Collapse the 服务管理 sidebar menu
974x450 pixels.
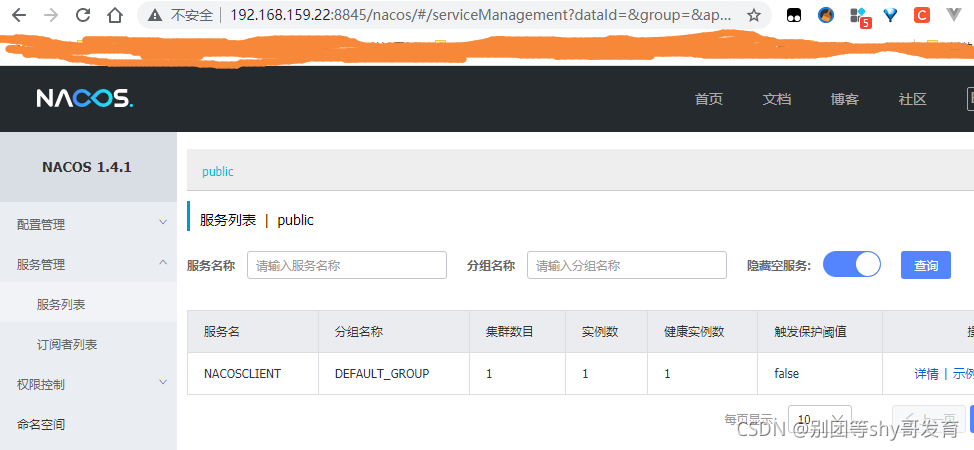pos(88,264)
